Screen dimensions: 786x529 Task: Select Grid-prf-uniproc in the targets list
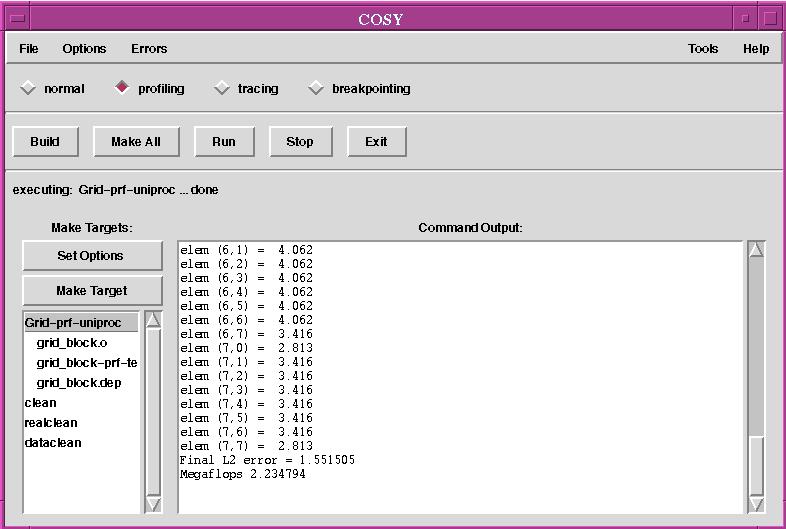click(x=81, y=322)
